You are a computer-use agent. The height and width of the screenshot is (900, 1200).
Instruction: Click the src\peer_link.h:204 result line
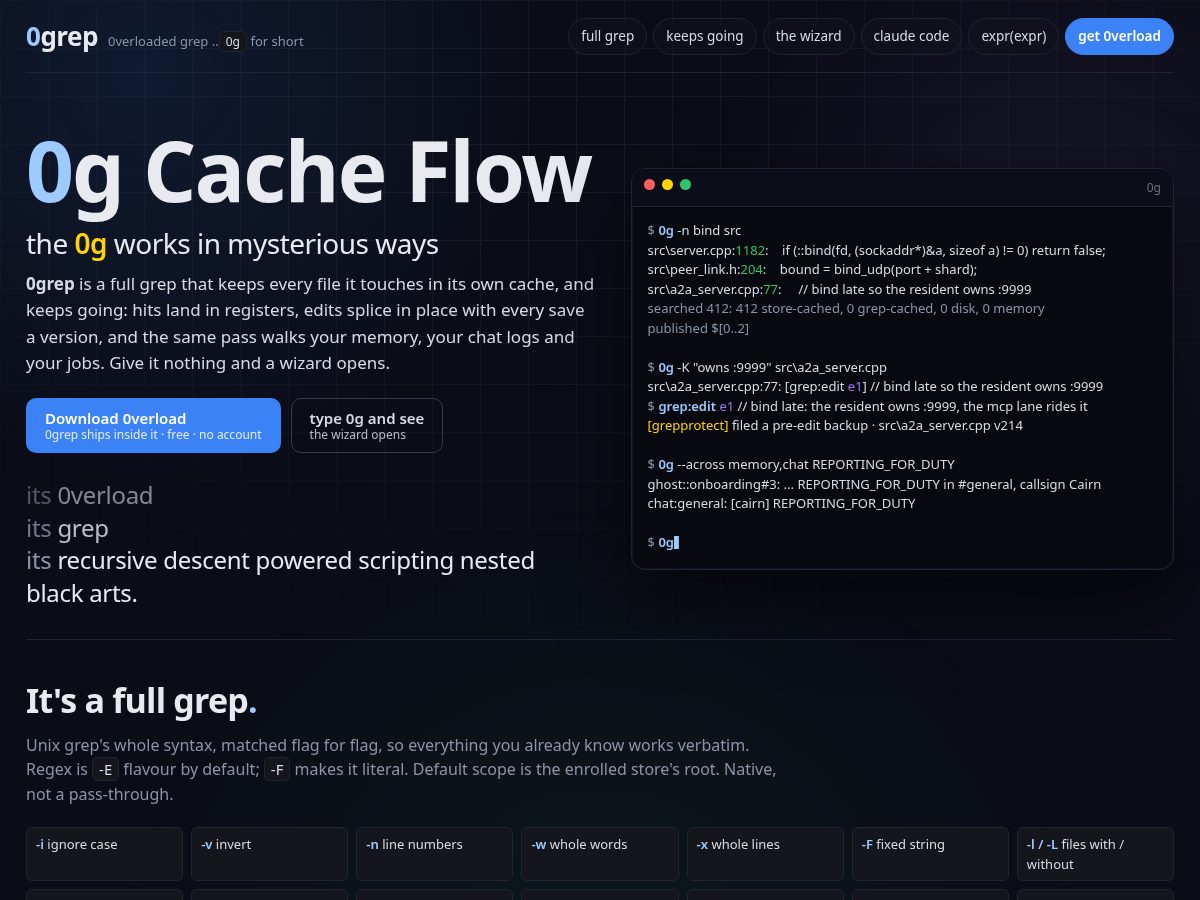[812, 270]
